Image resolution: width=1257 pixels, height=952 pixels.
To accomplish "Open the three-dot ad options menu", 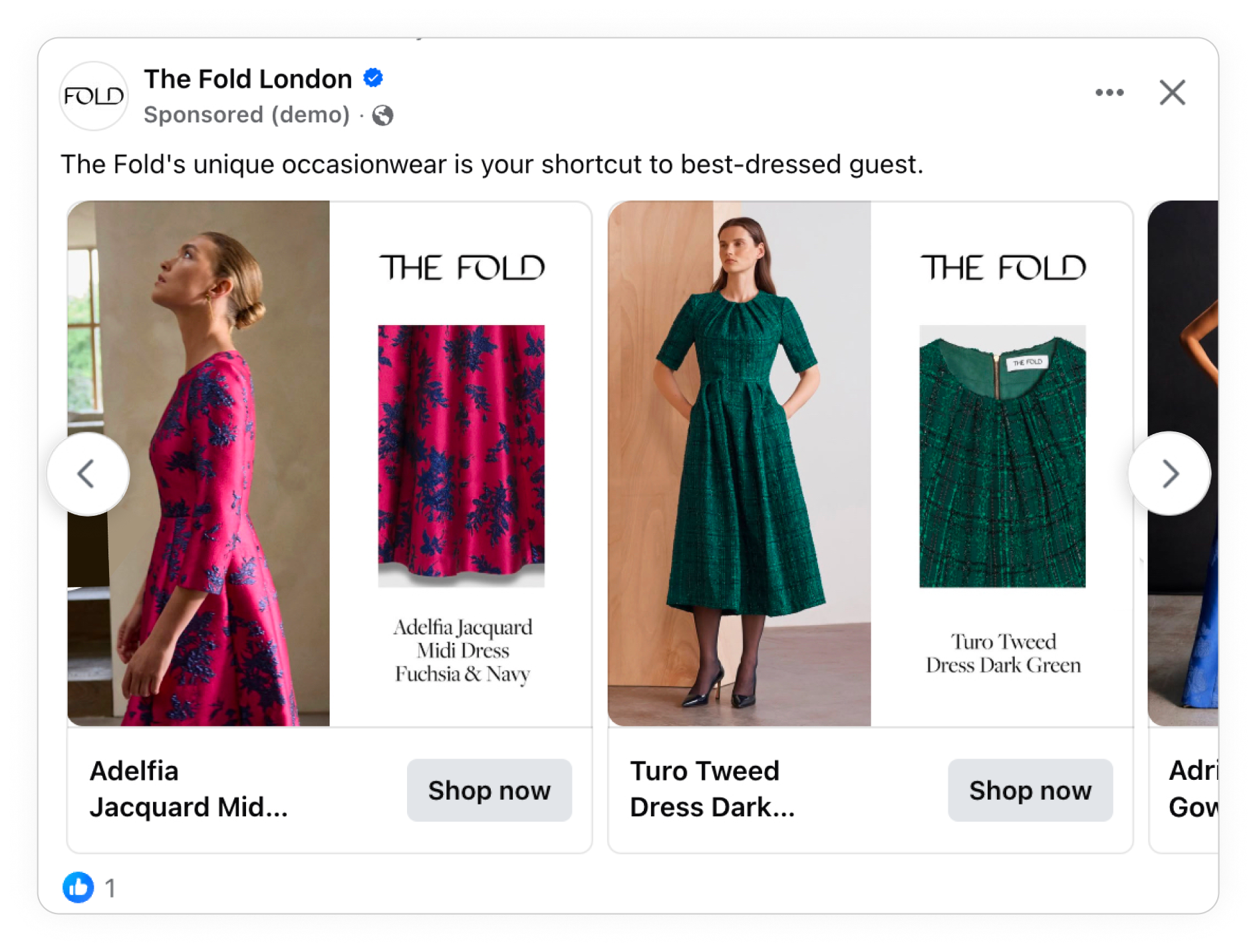I will [x=1109, y=93].
